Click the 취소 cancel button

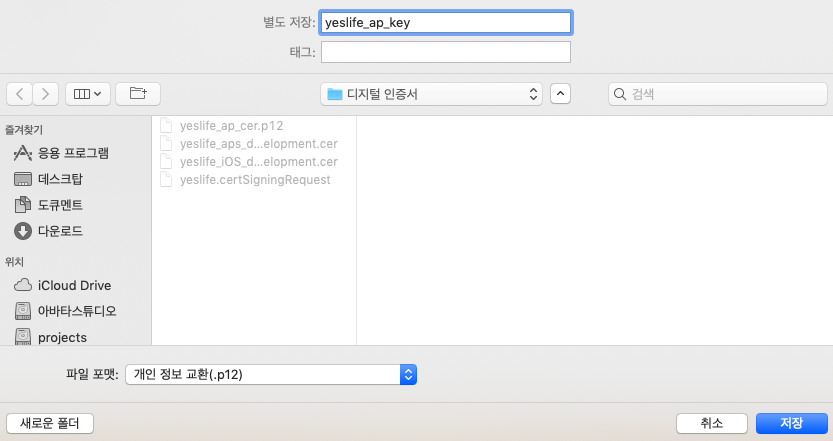click(711, 423)
